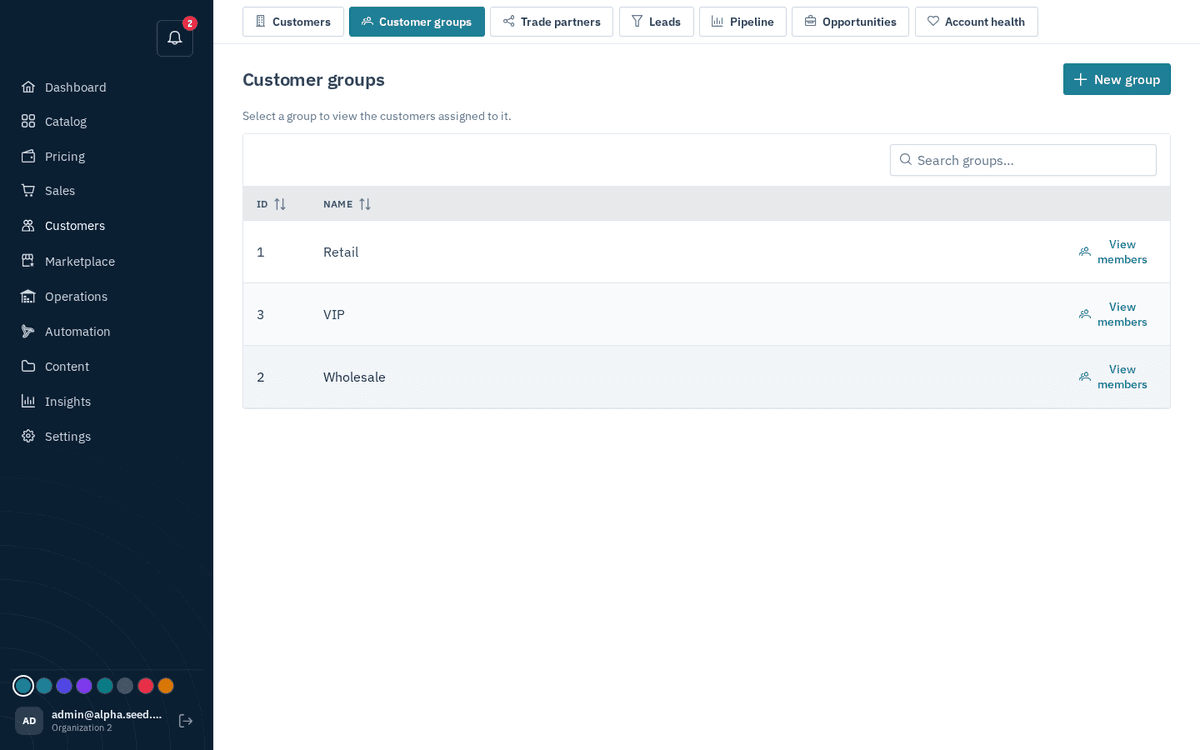1200x750 pixels.
Task: Click the admin@alpha.seed account email
Action: (107, 714)
